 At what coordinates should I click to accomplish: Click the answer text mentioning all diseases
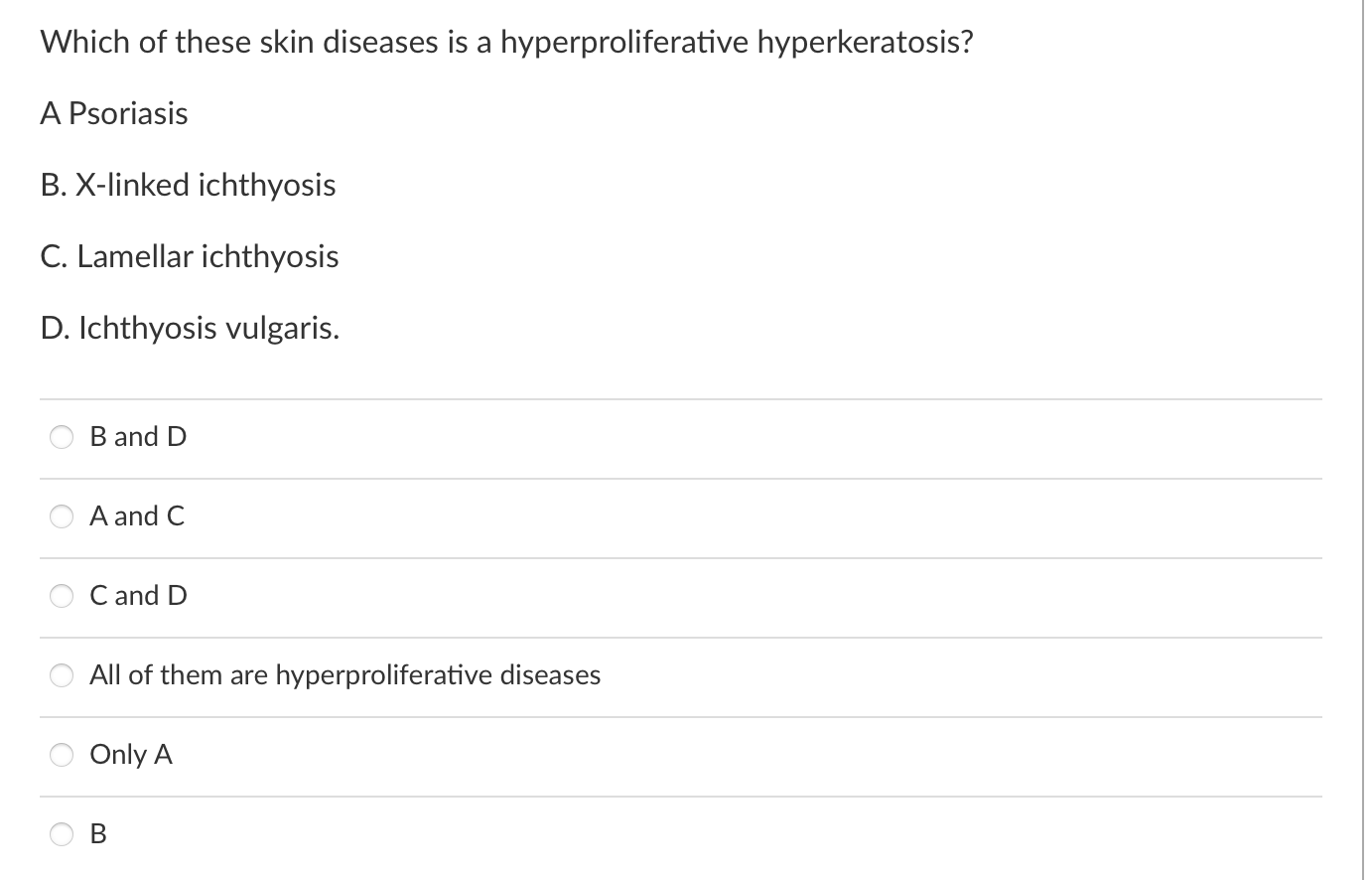pos(345,674)
